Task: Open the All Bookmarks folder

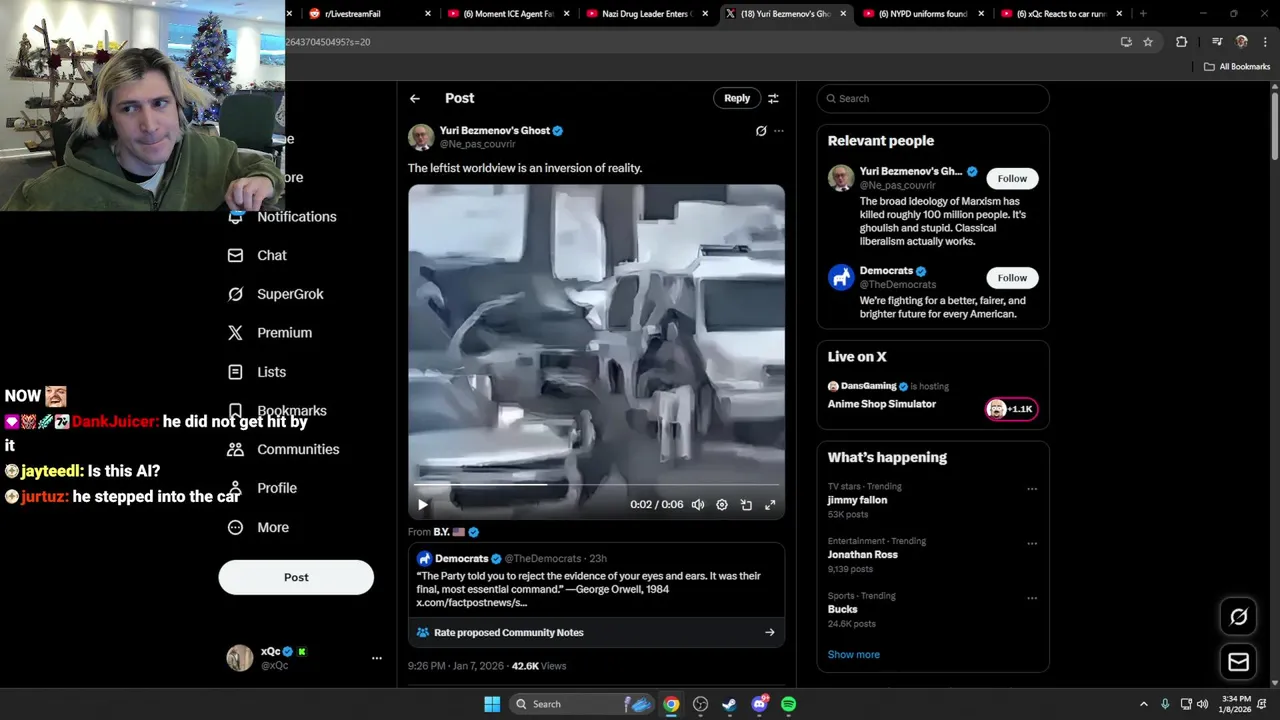Action: 1237,67
